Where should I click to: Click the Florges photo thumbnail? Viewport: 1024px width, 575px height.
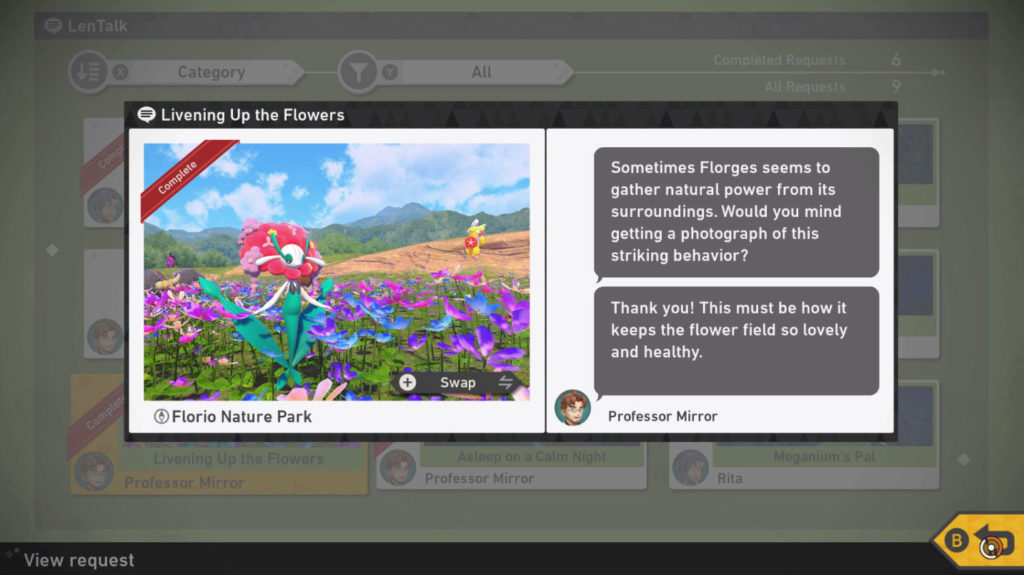336,271
